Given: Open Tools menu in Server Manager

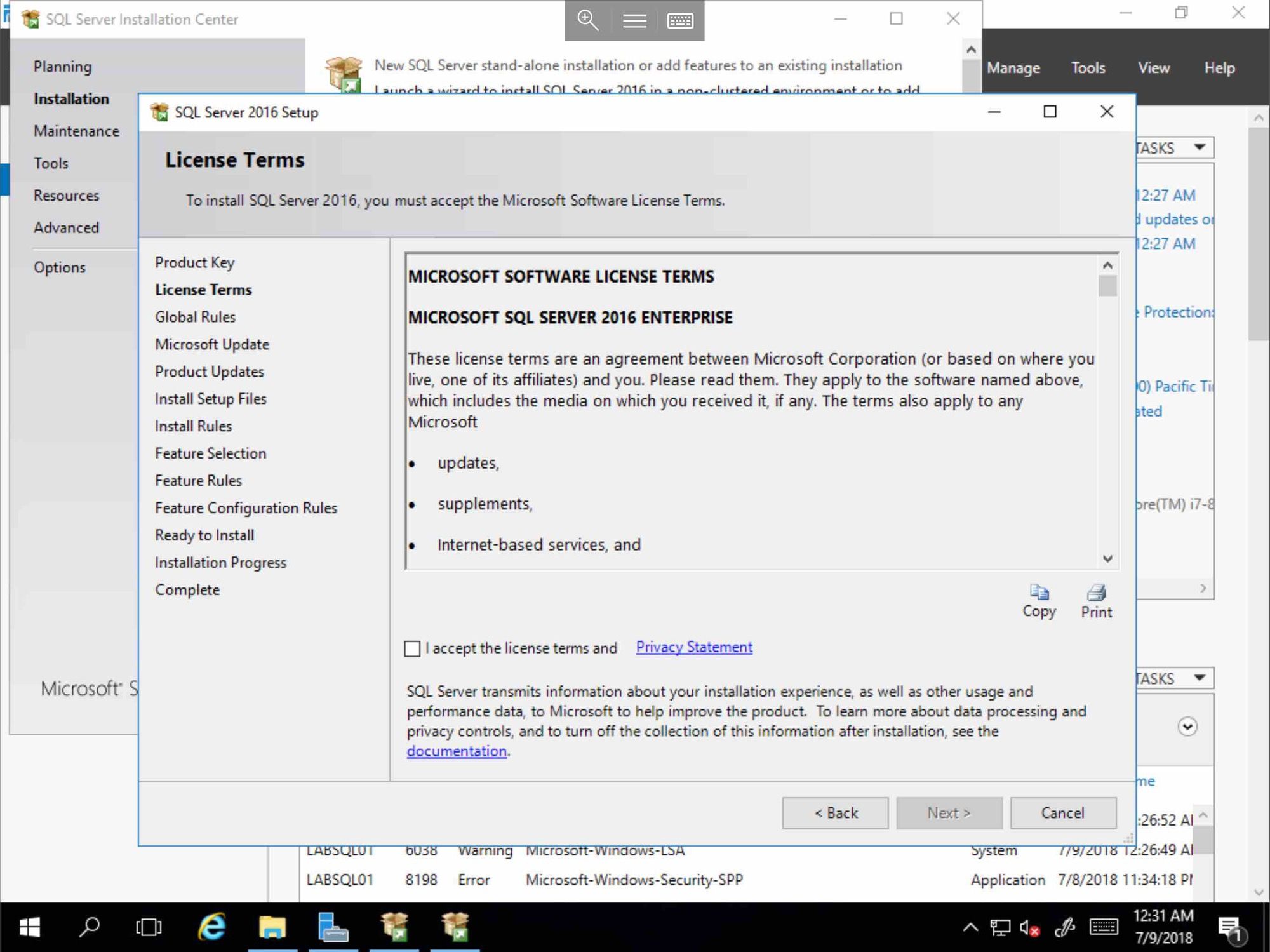Looking at the screenshot, I should tap(1088, 68).
